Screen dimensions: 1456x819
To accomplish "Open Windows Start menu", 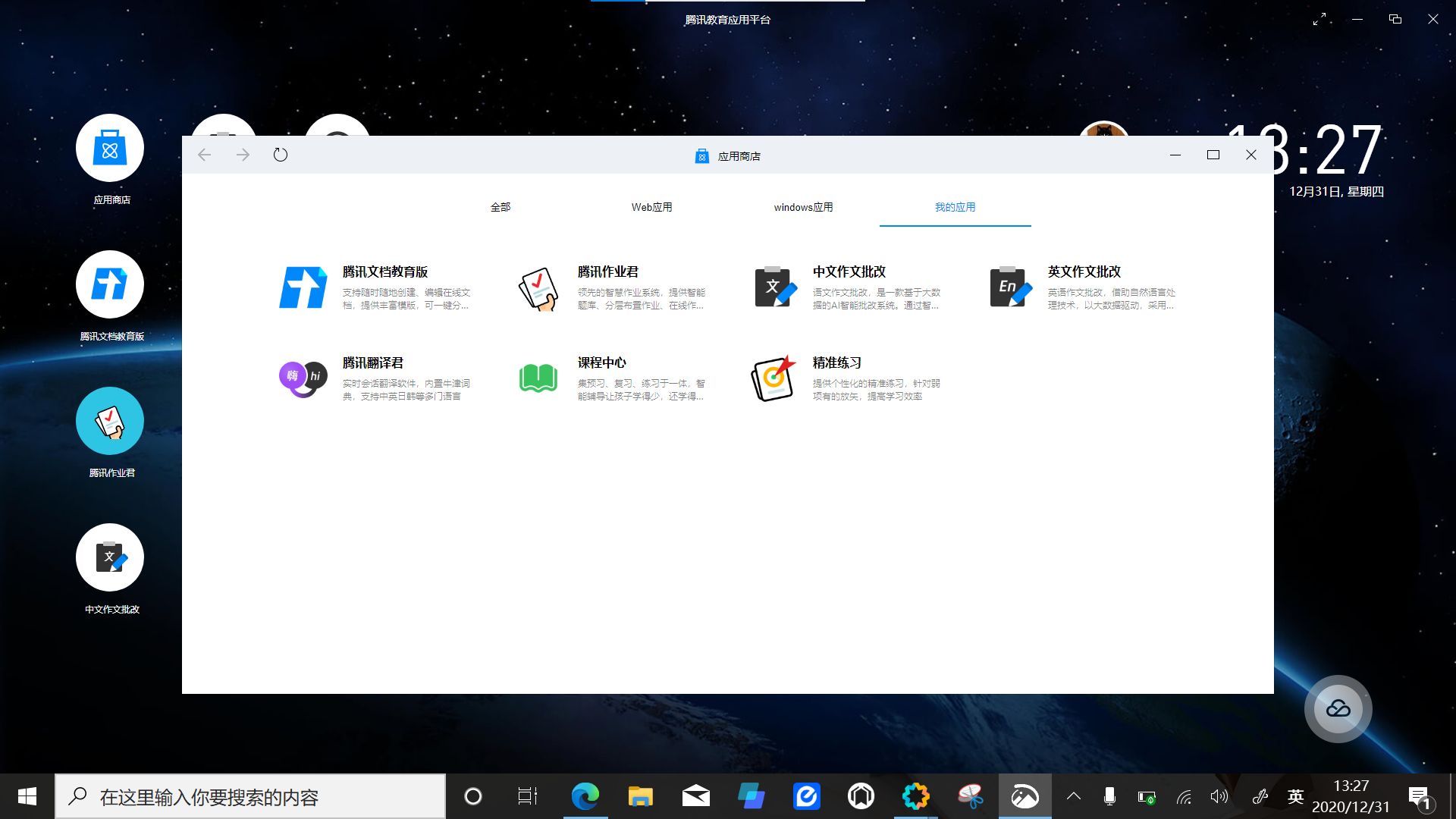I will [27, 796].
